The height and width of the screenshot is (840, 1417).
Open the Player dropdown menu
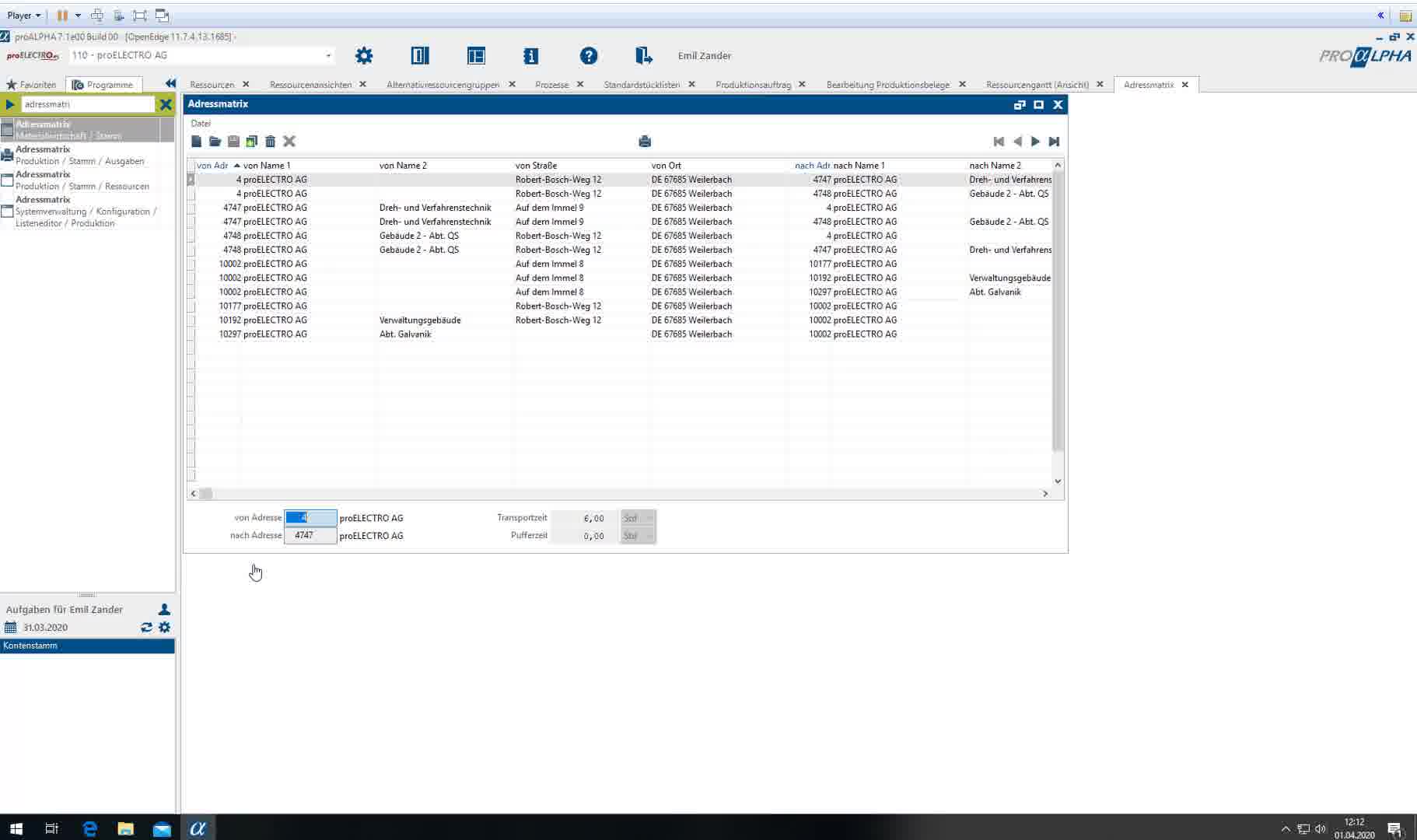[24, 15]
